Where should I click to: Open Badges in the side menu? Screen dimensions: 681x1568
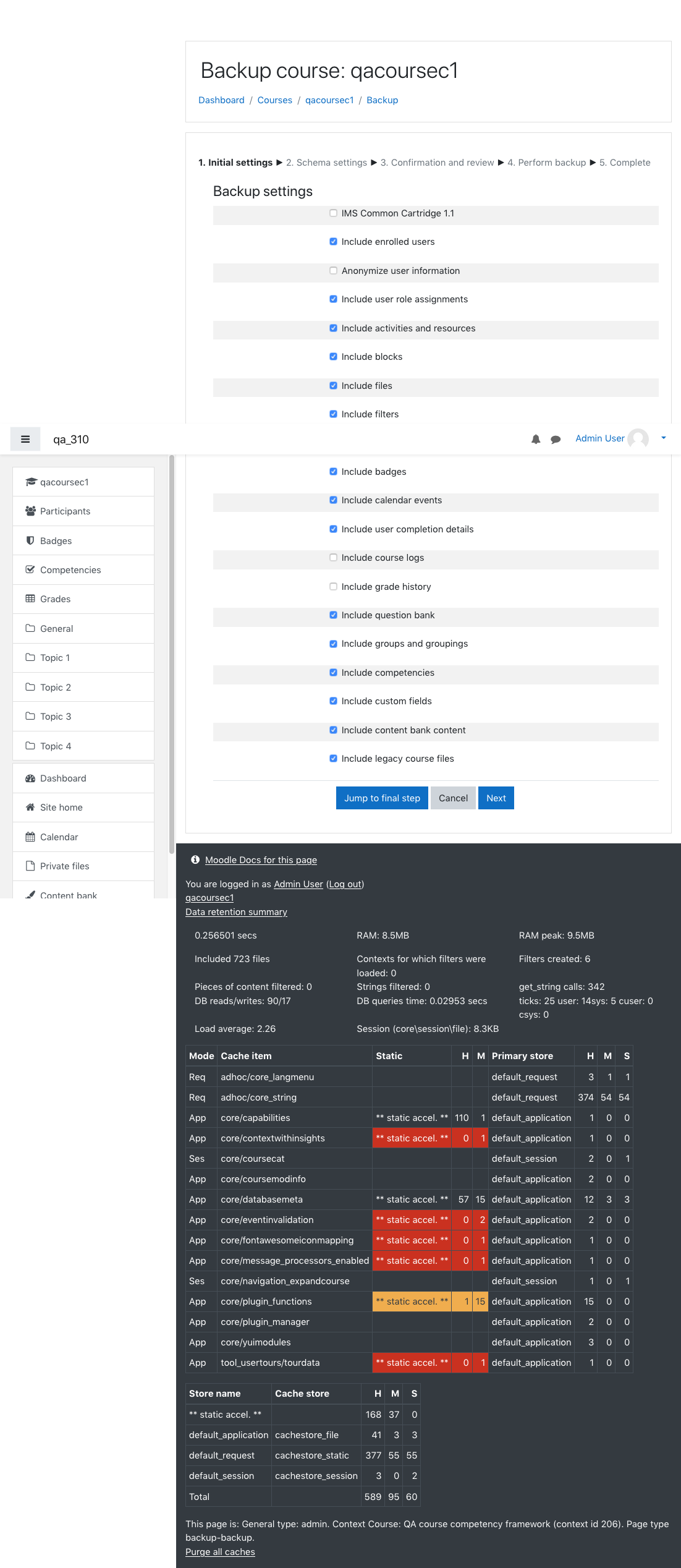(x=83, y=540)
